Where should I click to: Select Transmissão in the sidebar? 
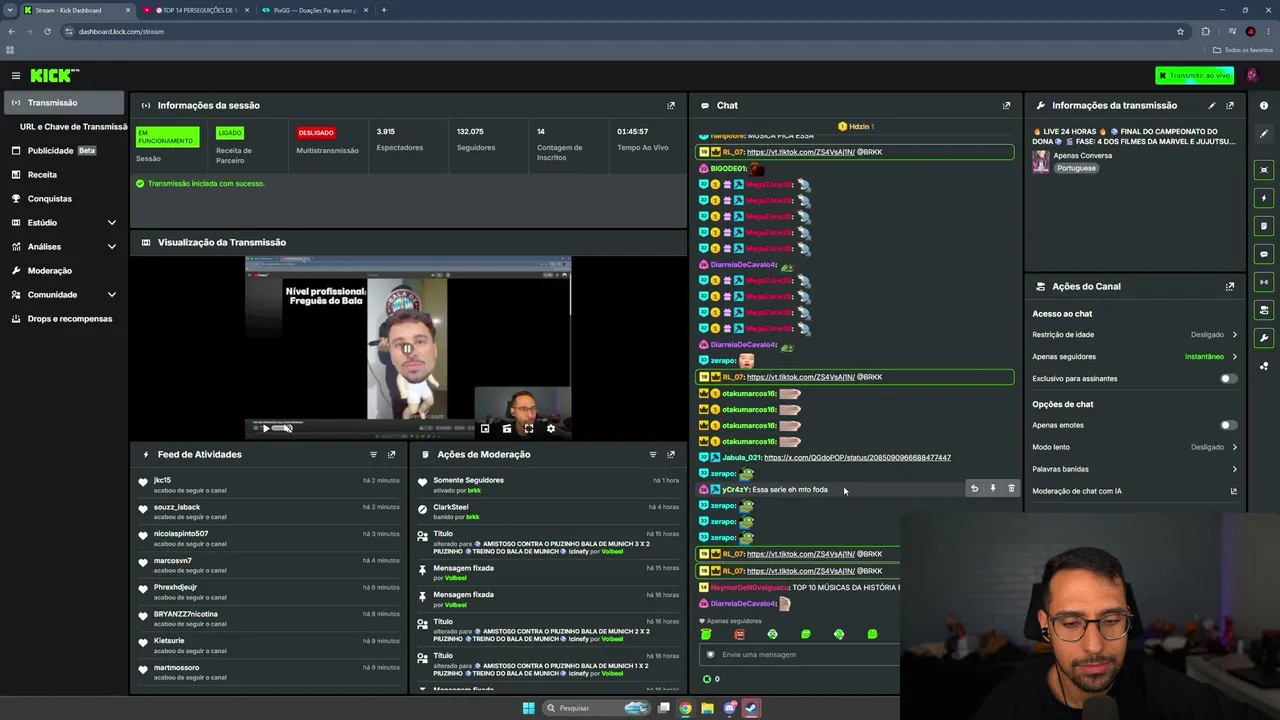tap(64, 103)
